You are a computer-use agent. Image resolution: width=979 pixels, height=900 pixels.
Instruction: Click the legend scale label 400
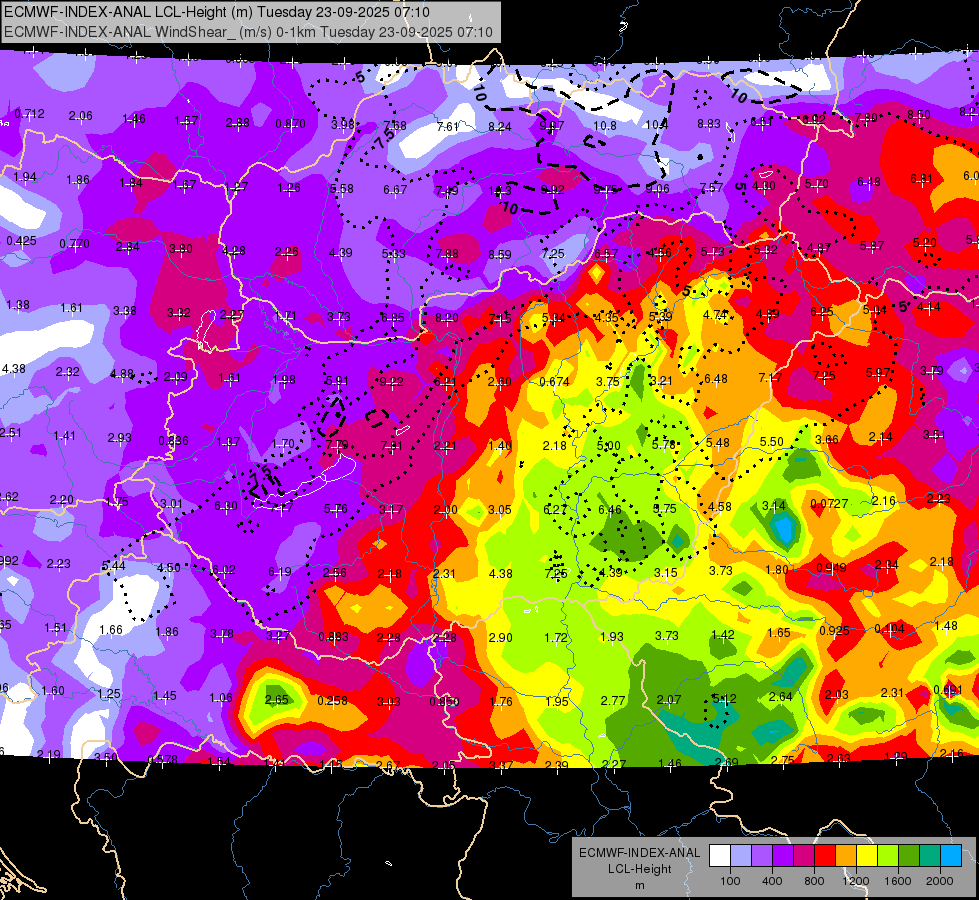pos(772,881)
